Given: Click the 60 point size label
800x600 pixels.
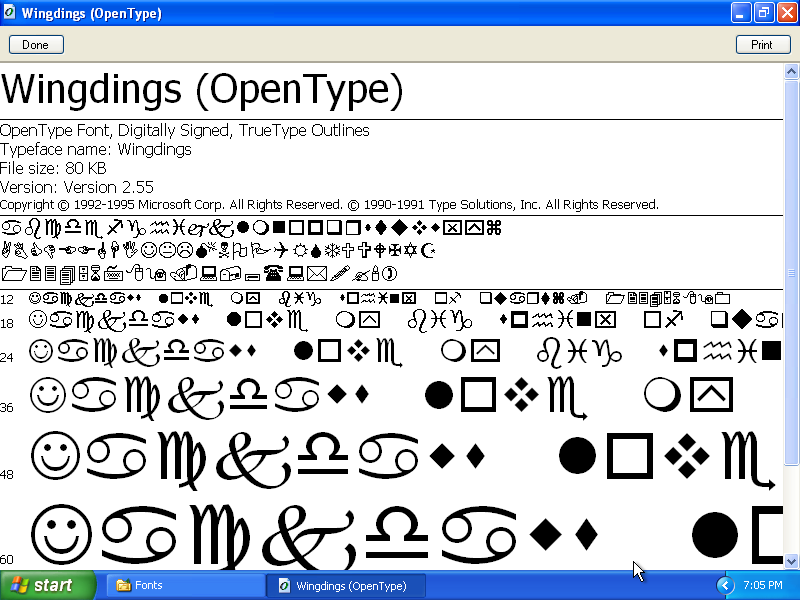Looking at the screenshot, I should coord(7,560).
